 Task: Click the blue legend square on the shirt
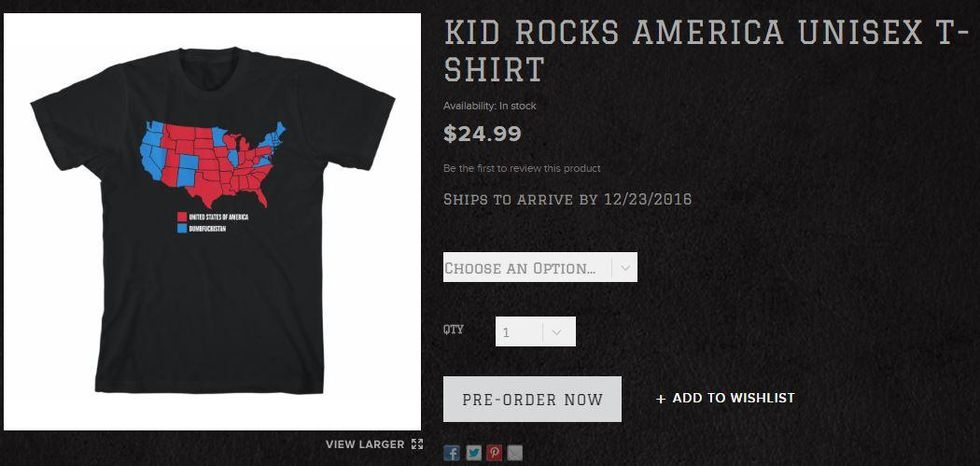click(x=181, y=229)
